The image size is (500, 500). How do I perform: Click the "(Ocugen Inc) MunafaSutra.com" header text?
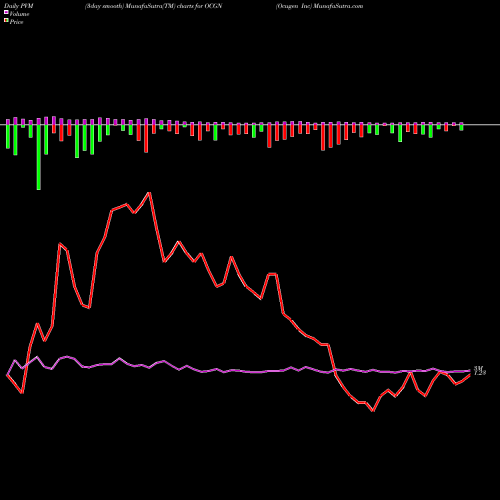tap(319, 6)
